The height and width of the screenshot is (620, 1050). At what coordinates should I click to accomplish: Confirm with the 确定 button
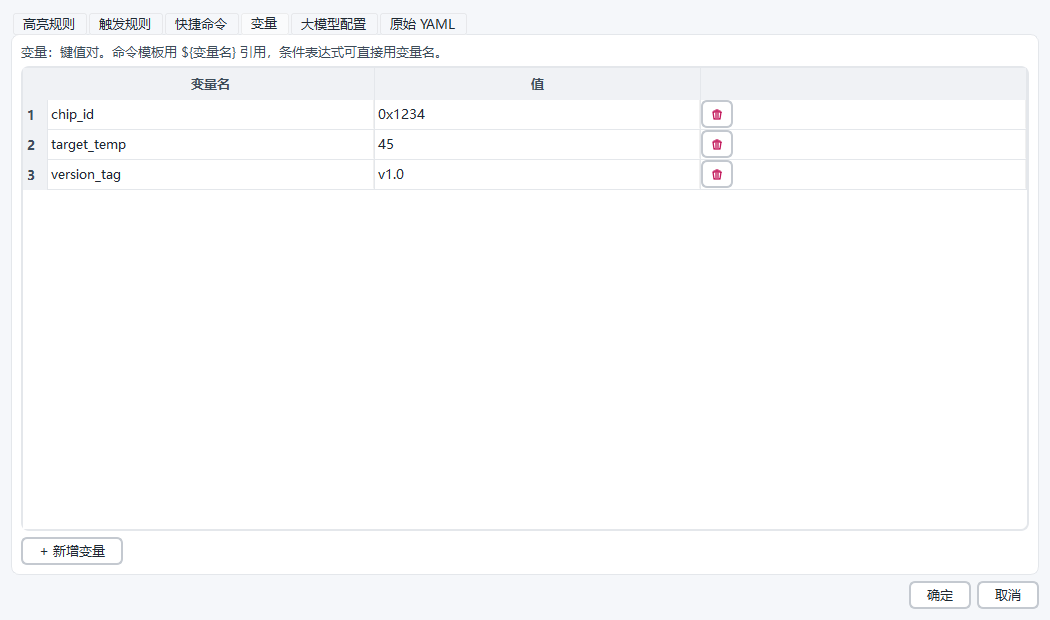pyautogui.click(x=940, y=595)
